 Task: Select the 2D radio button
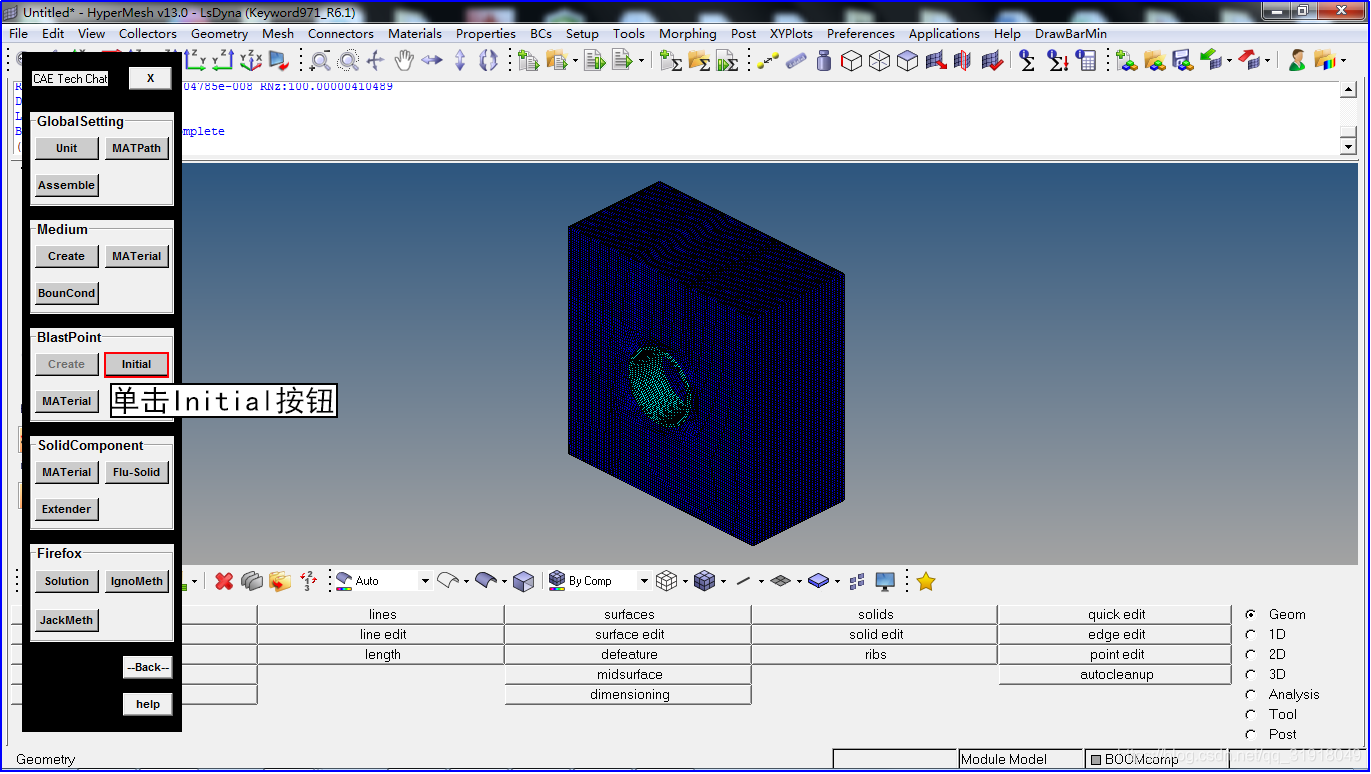1251,655
